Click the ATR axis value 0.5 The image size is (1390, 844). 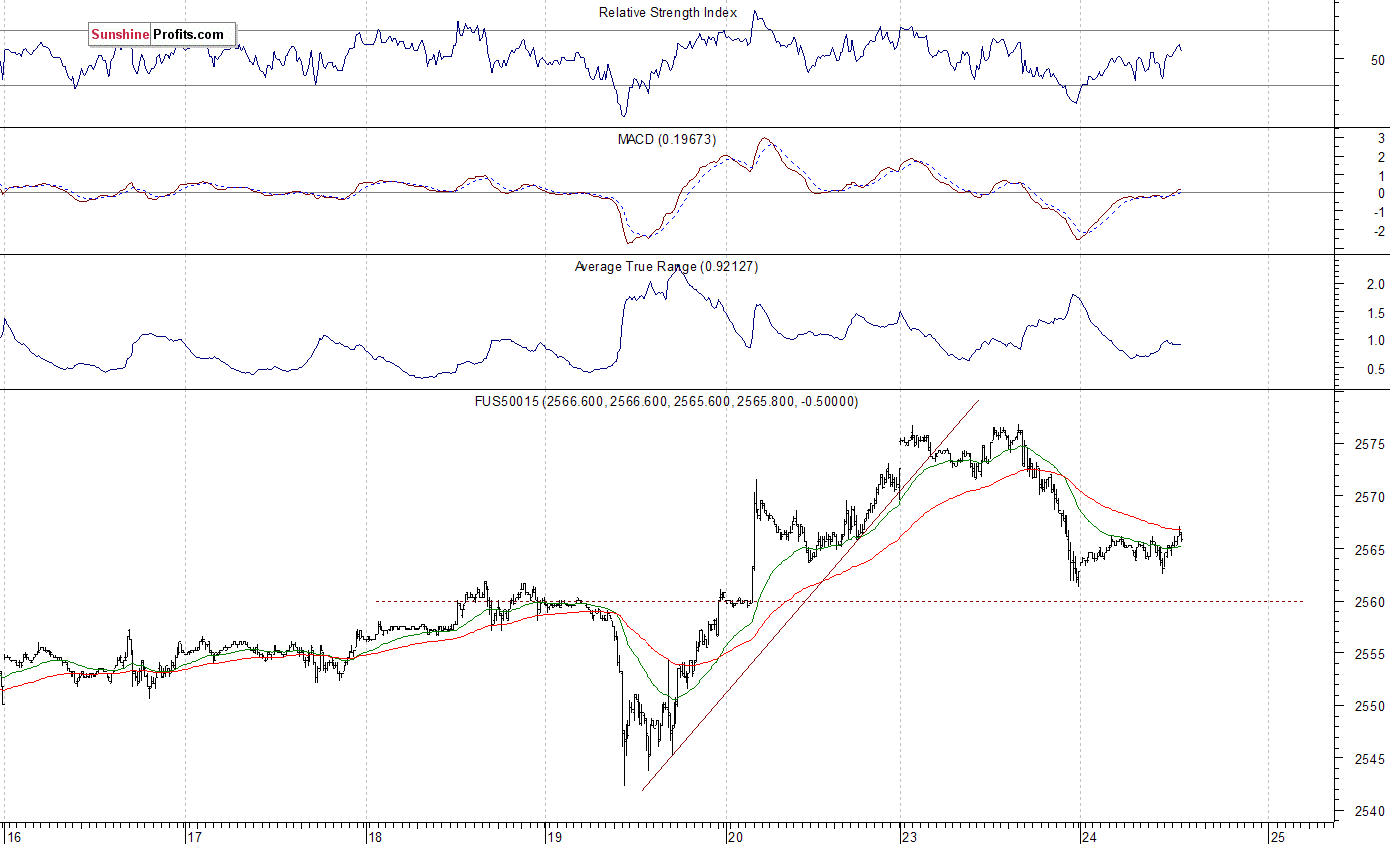1375,370
